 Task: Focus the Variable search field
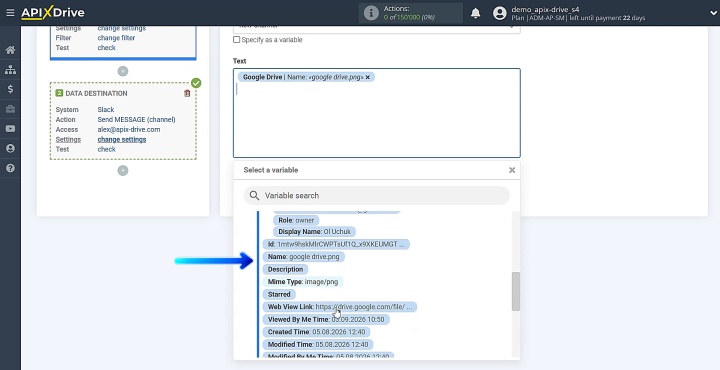[x=377, y=196]
